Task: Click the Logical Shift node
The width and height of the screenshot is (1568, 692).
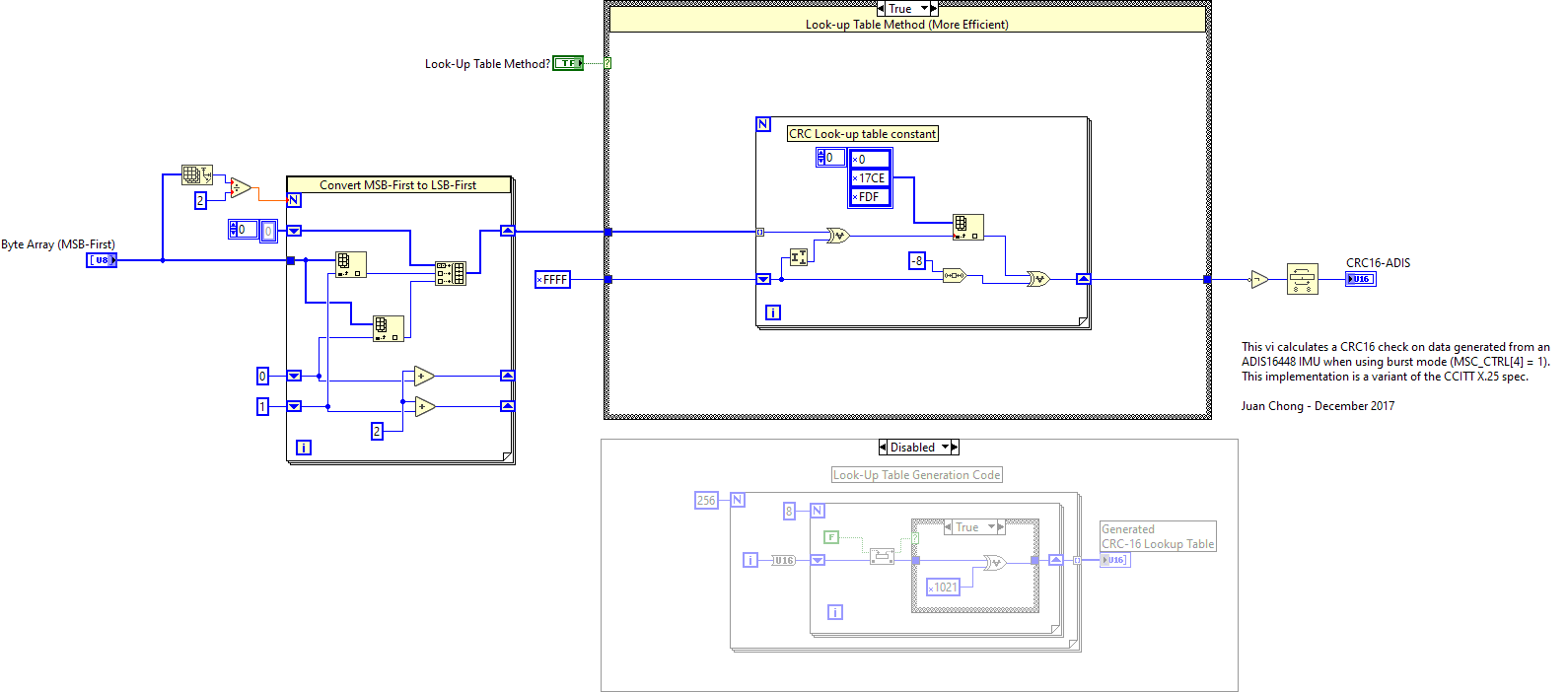Action: 954,276
